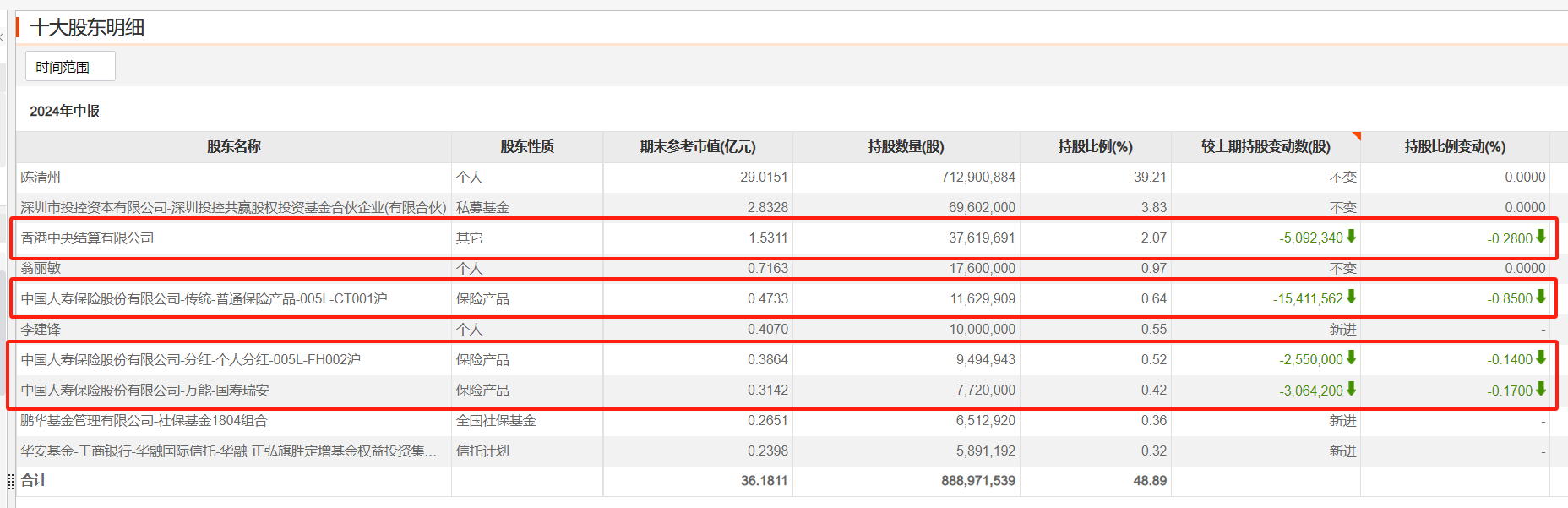Select total market value 36.1811
Screen dimensions: 1568x508
pos(765,481)
